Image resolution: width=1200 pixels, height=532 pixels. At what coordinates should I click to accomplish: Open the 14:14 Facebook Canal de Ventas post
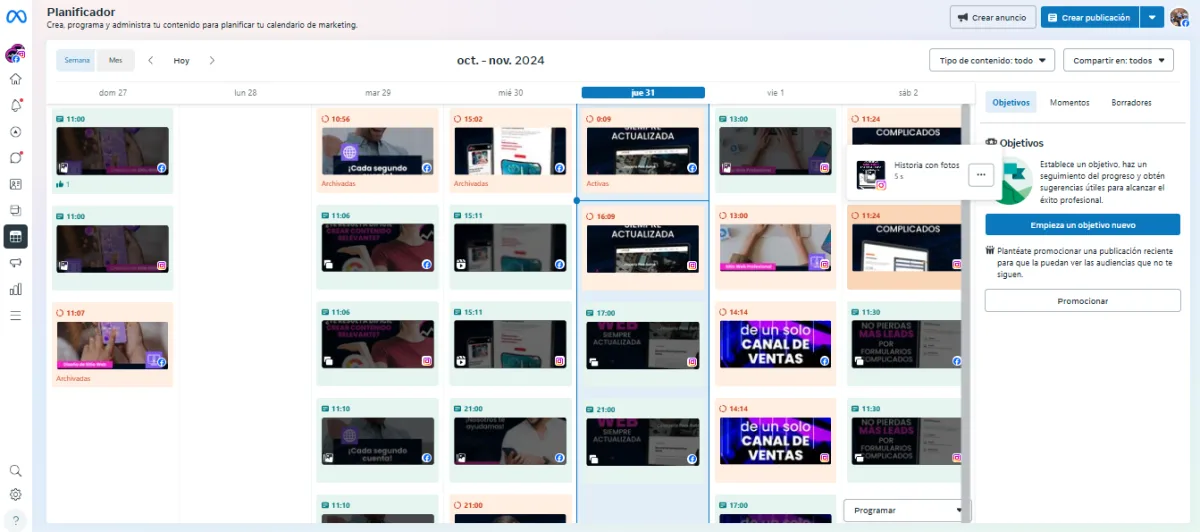775,344
